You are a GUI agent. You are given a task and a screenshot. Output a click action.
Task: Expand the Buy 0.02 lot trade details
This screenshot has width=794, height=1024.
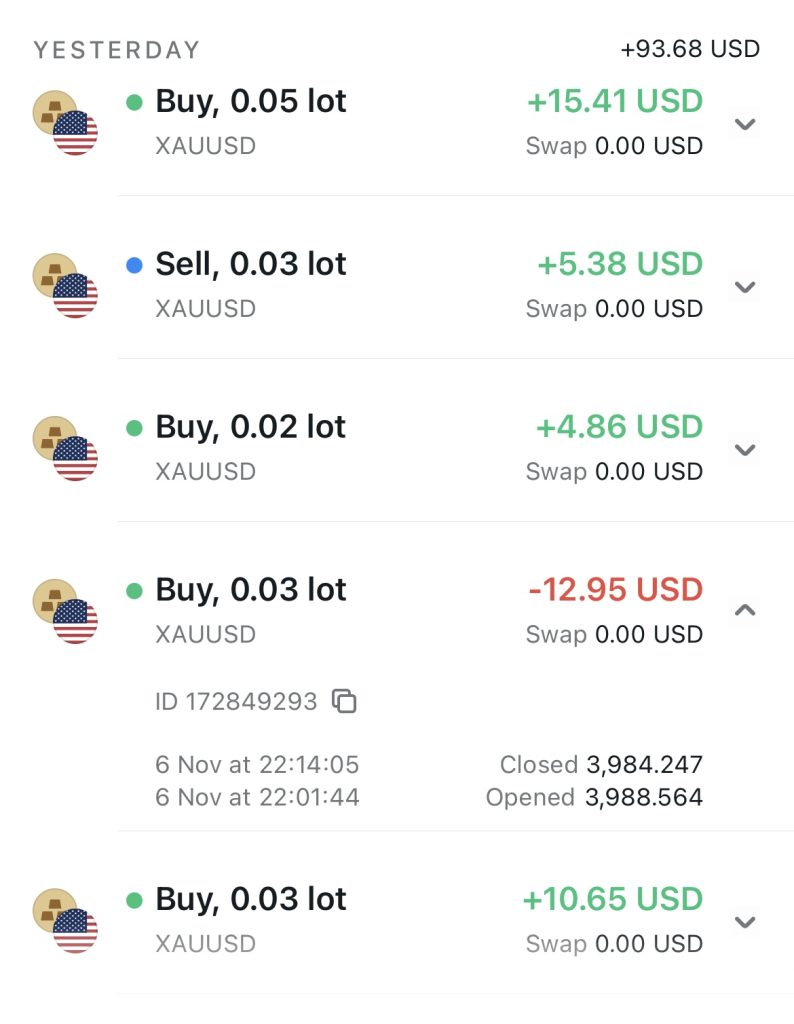pos(744,450)
